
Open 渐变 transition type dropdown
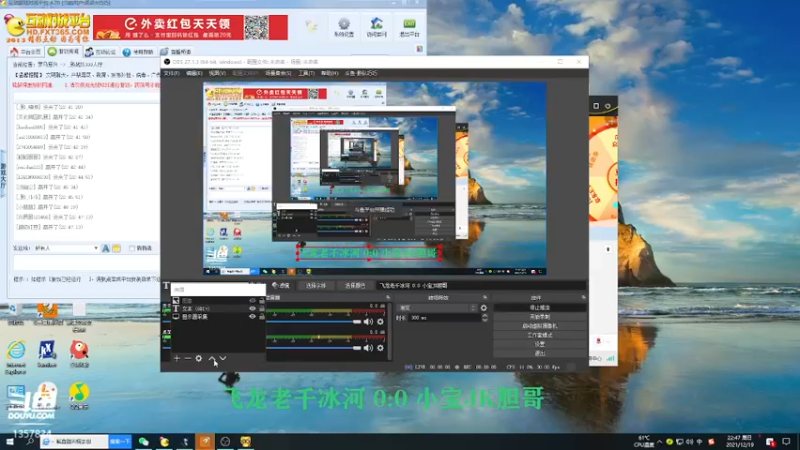click(x=437, y=308)
